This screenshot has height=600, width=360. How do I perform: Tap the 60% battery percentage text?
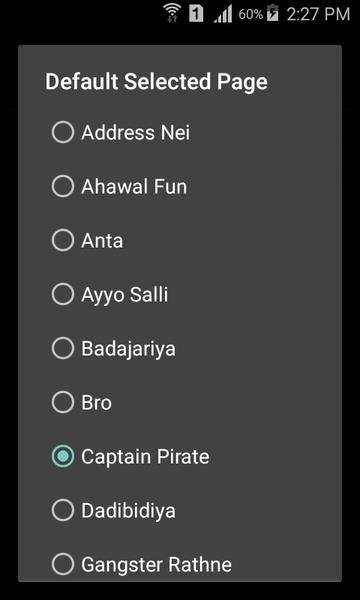(x=251, y=15)
